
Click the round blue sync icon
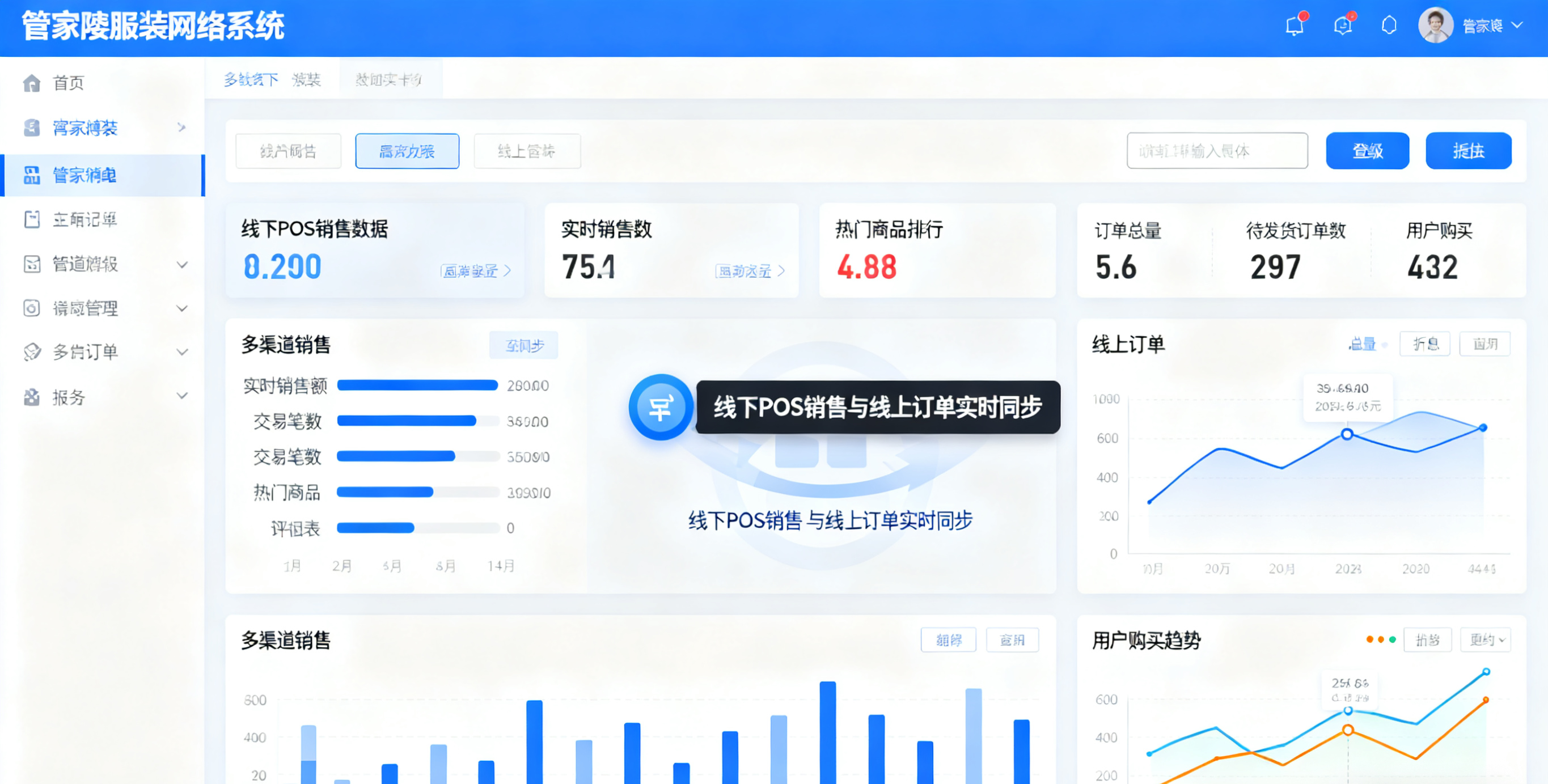point(661,408)
